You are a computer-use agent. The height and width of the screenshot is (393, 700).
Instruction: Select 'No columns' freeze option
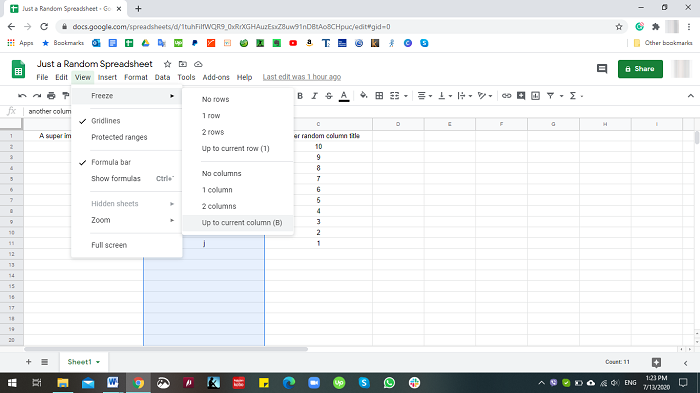pyautogui.click(x=238, y=173)
